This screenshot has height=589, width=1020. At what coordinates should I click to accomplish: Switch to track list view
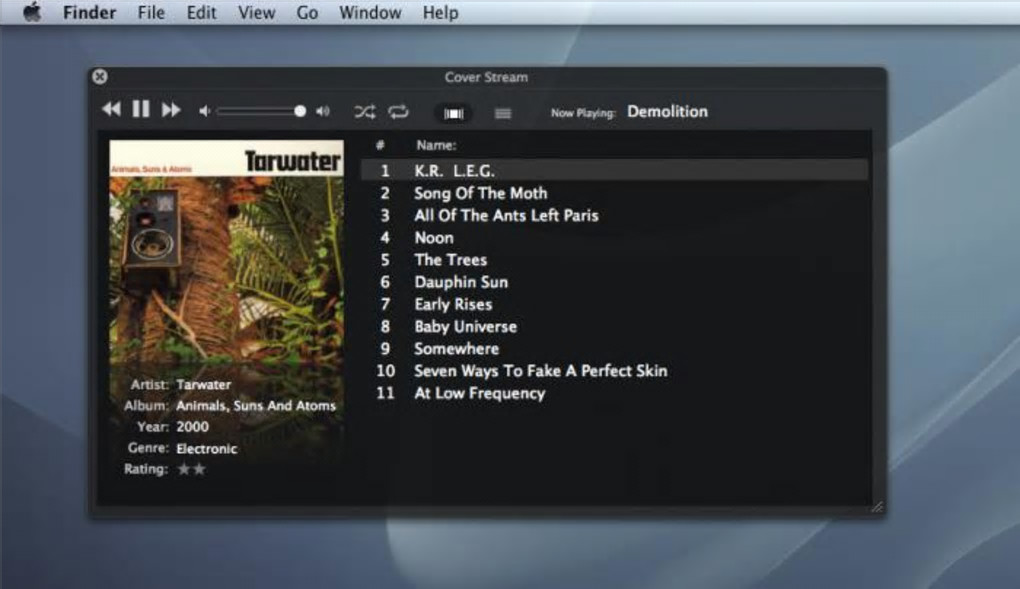[x=503, y=114]
